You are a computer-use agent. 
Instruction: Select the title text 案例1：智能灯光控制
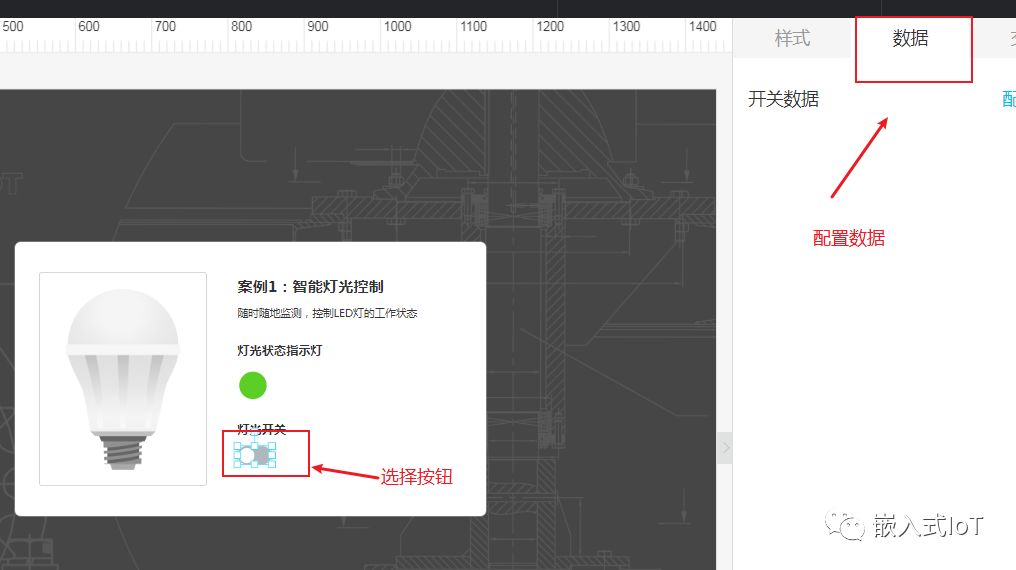(x=310, y=287)
